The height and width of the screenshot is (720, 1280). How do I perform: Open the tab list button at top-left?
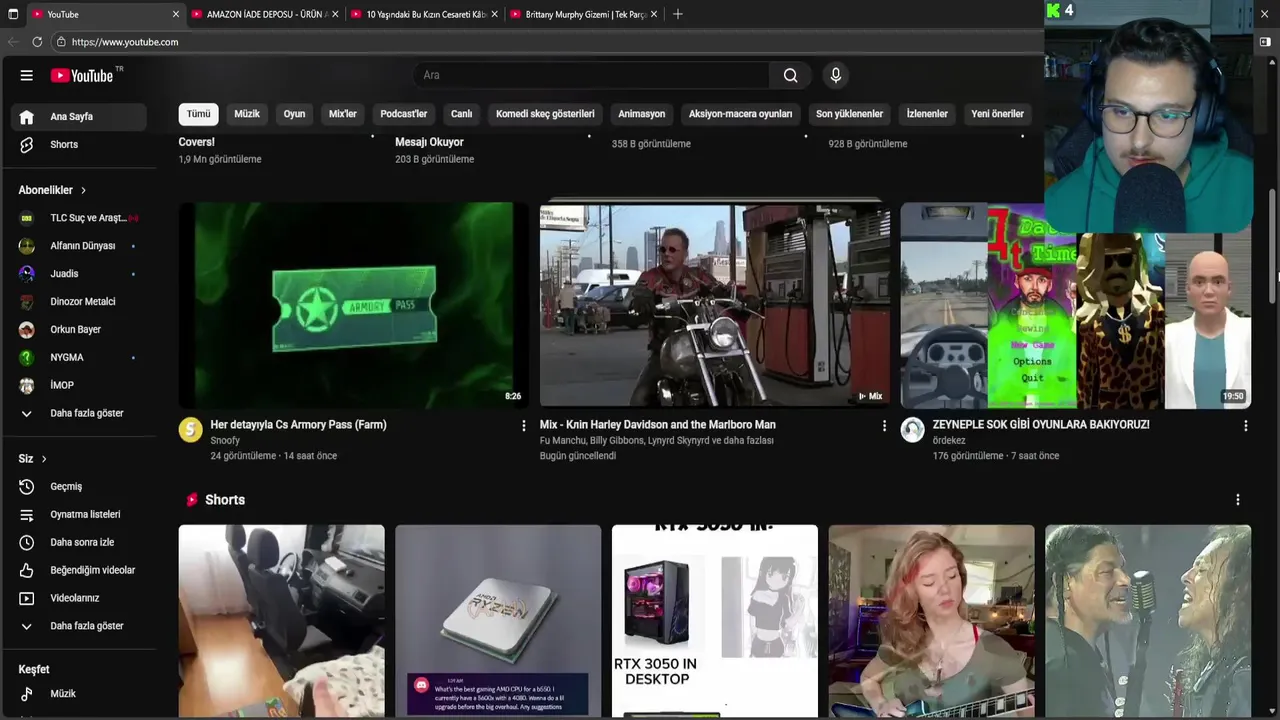pyautogui.click(x=13, y=14)
